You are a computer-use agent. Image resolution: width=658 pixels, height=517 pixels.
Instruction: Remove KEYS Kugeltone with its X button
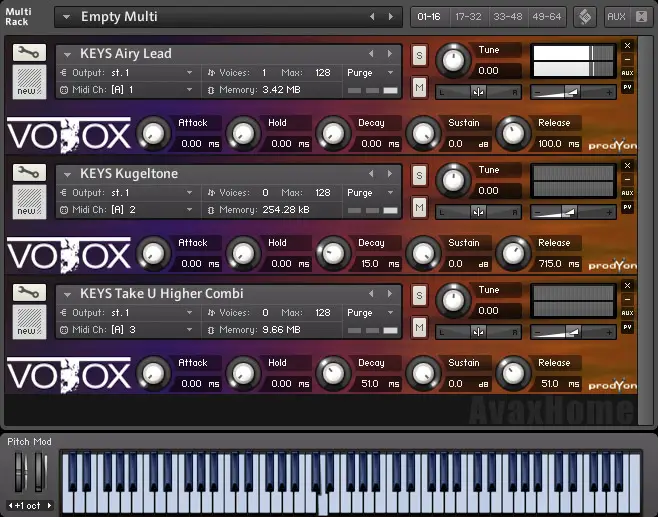click(627, 166)
